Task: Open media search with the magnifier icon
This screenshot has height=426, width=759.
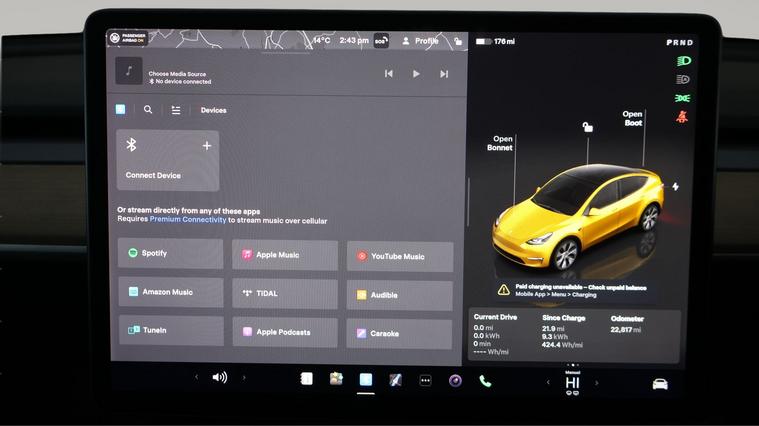Action: point(148,110)
